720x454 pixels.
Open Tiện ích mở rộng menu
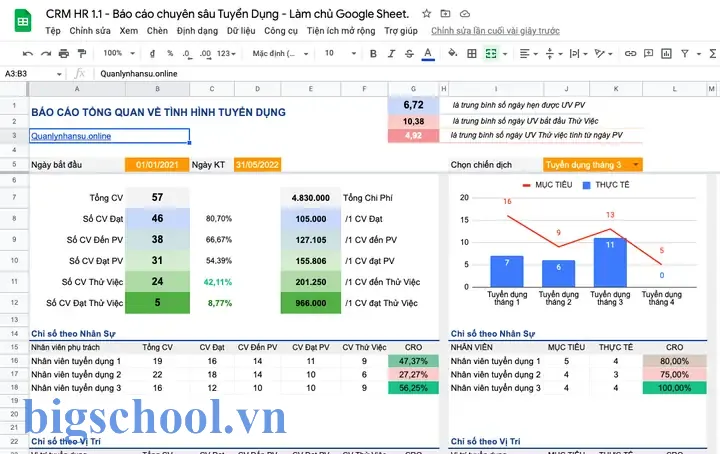pos(341,31)
